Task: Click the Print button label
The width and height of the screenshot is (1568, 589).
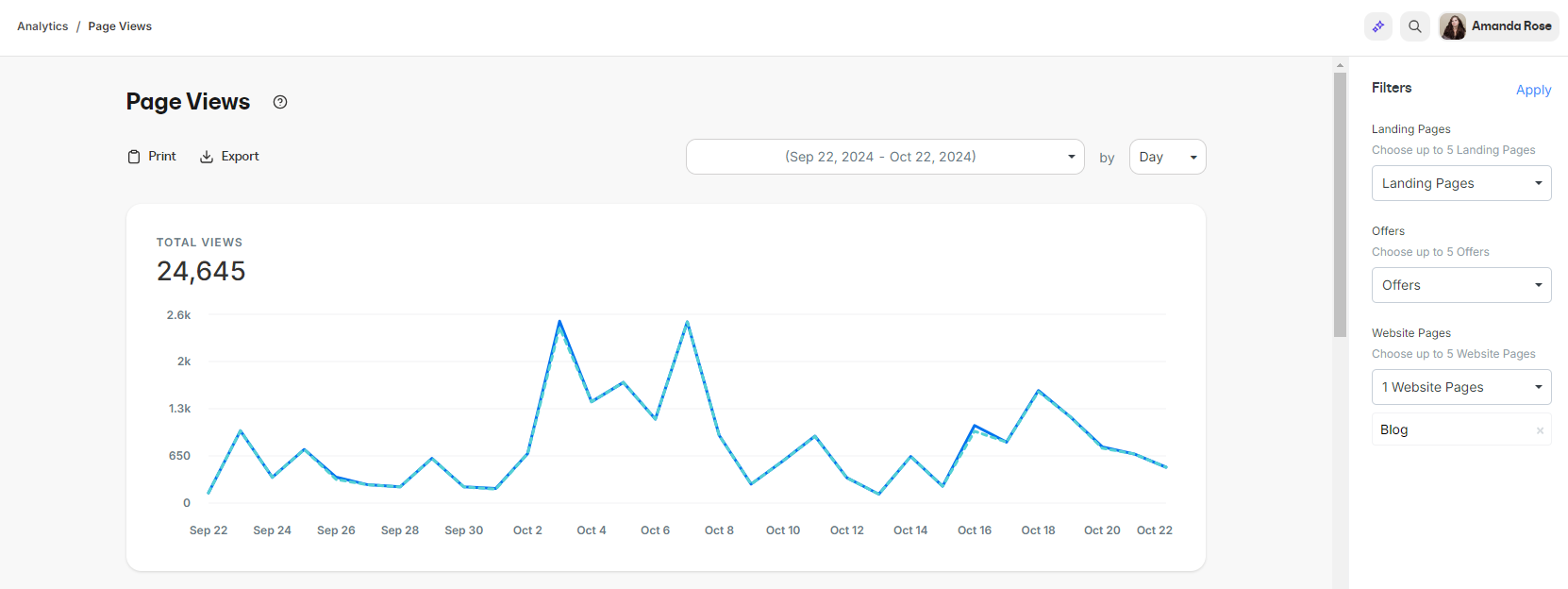Action: pos(162,157)
